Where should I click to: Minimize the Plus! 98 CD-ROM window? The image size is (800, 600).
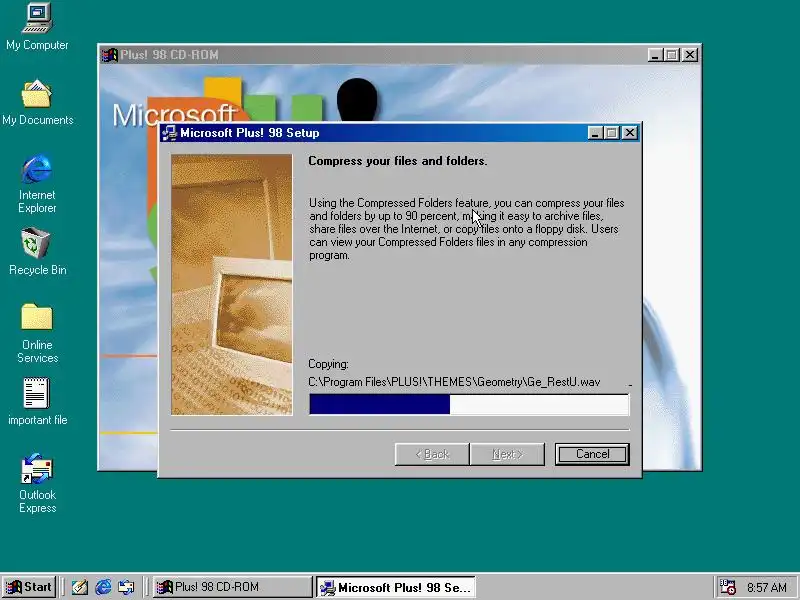coord(655,55)
